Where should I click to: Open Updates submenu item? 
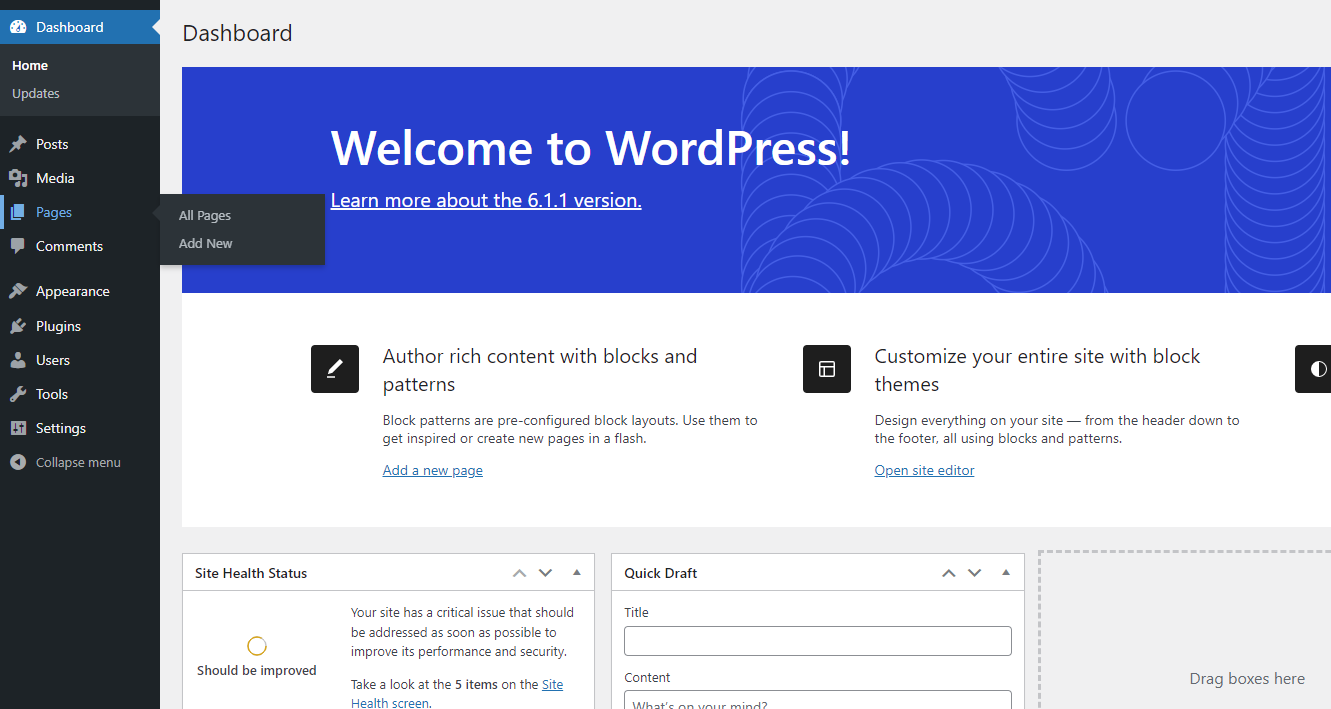[36, 93]
